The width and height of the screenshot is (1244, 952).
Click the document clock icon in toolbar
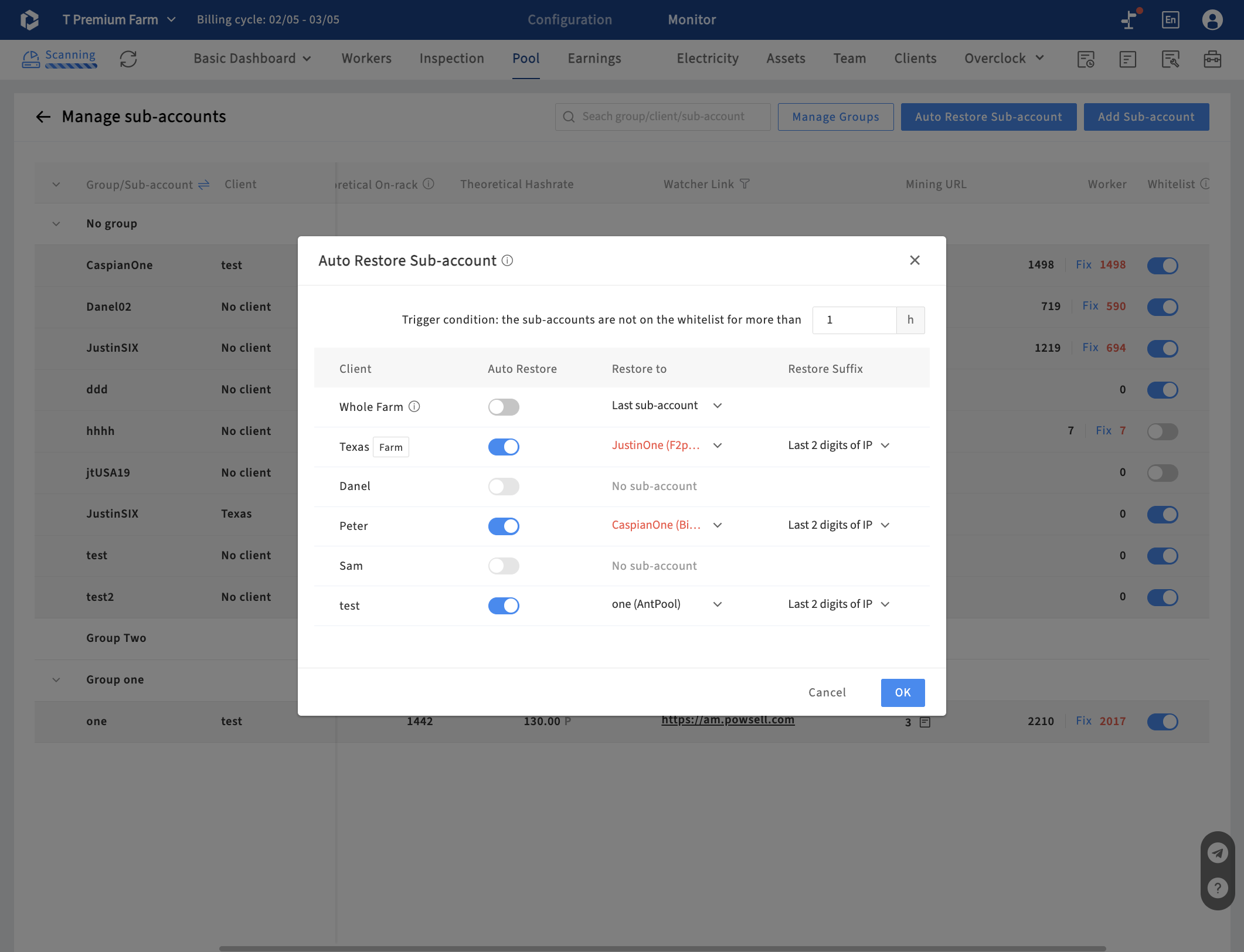pos(1086,59)
